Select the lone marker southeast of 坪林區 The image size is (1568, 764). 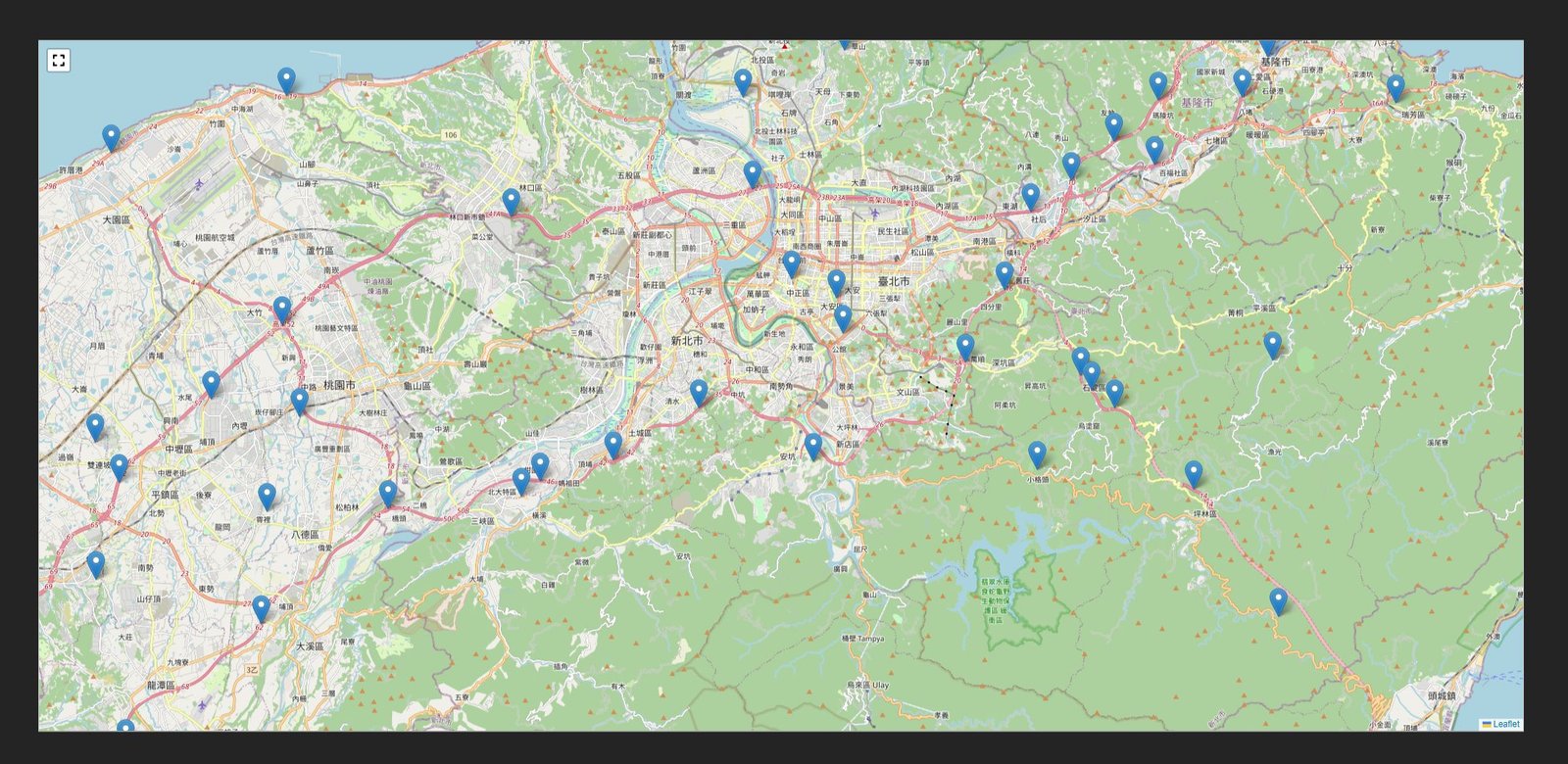[1278, 602]
